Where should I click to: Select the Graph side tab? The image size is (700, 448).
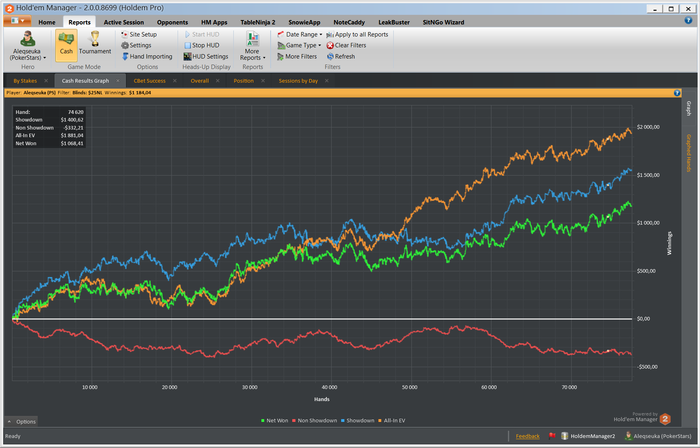click(689, 108)
